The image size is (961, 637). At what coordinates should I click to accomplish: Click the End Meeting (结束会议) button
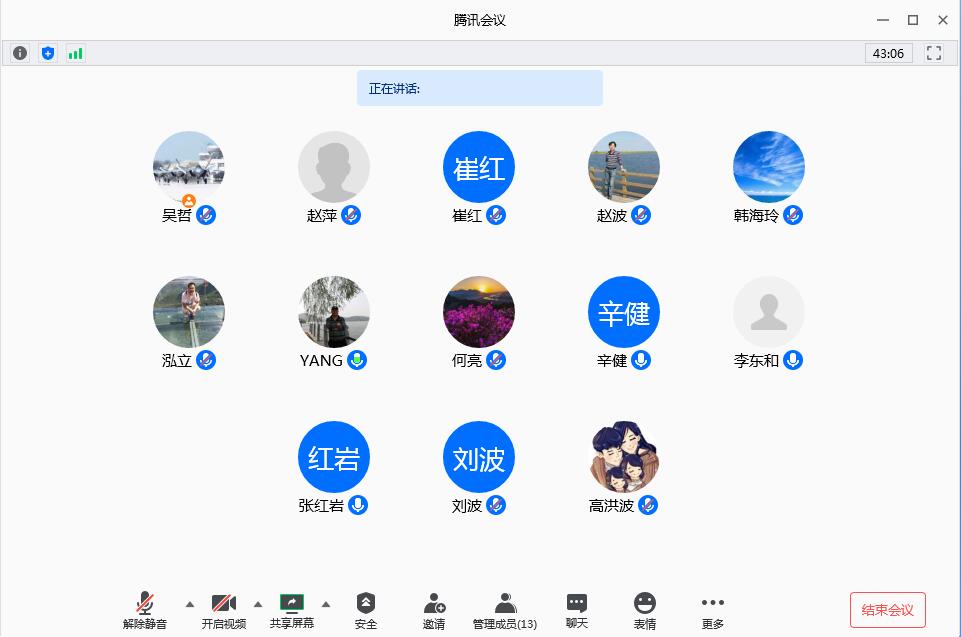[887, 610]
